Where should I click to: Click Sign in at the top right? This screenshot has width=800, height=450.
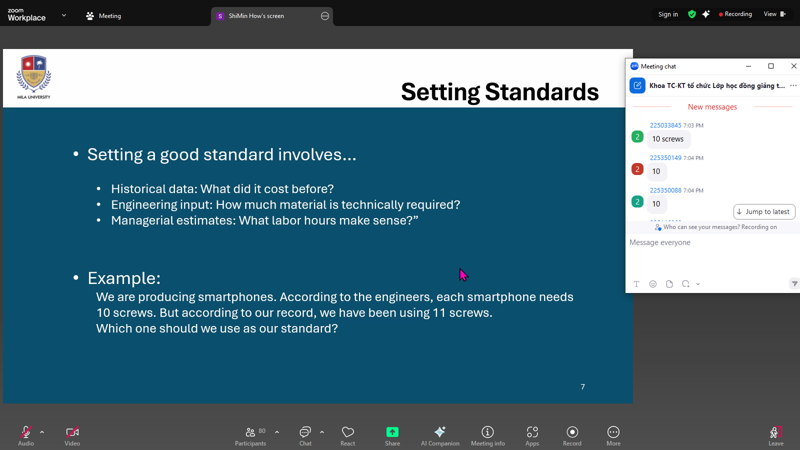[668, 14]
